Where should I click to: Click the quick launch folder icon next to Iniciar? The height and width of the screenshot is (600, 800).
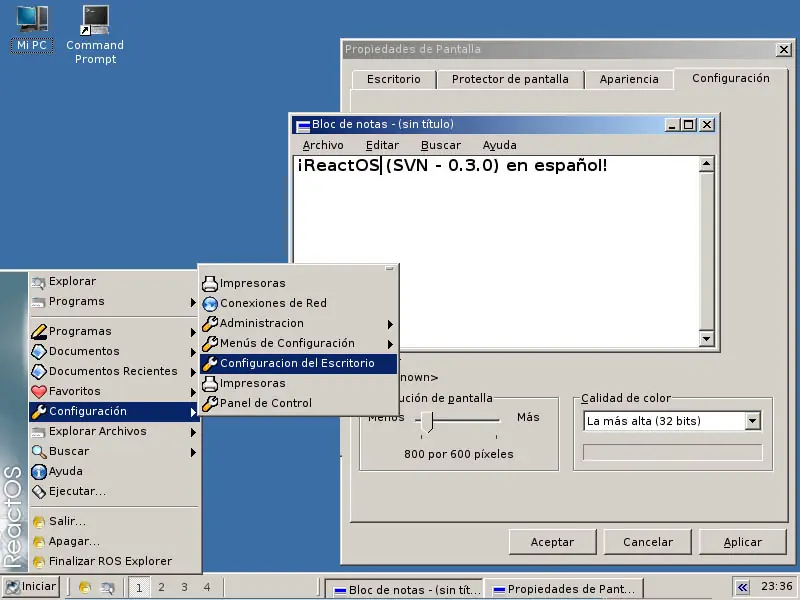pos(85,588)
